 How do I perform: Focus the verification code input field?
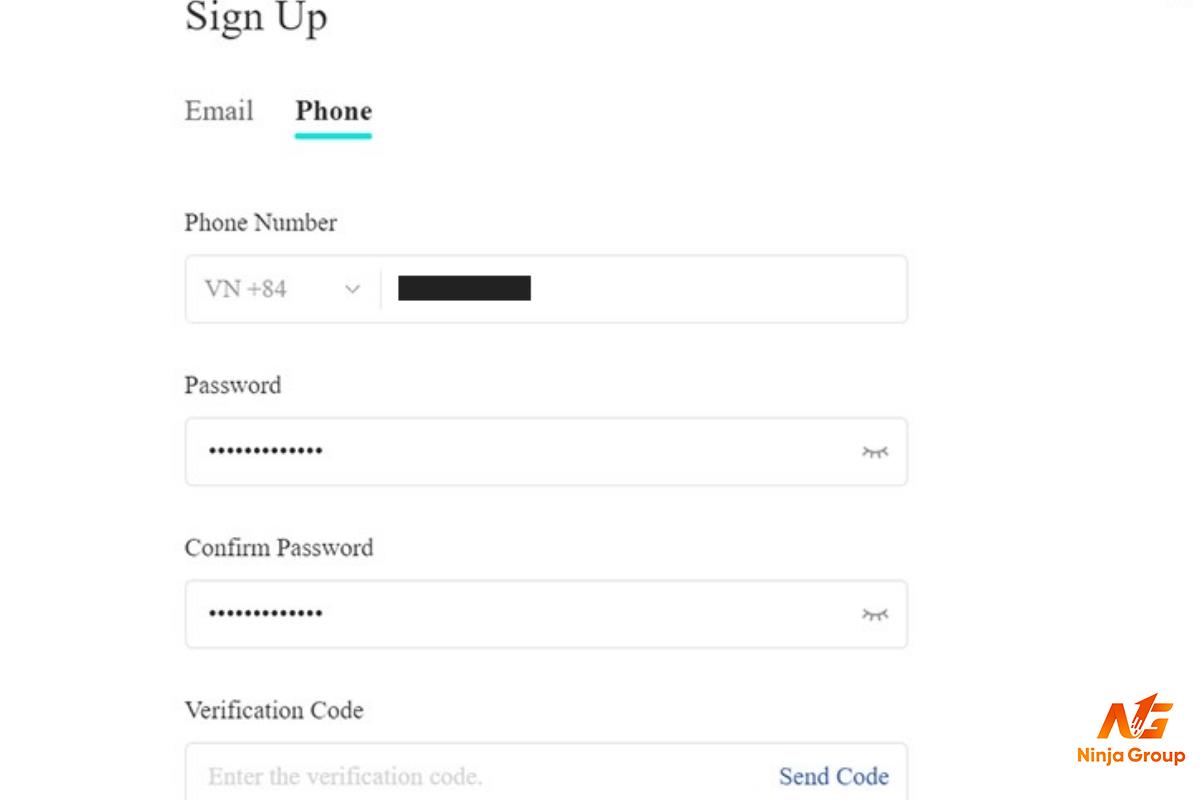pyautogui.click(x=480, y=776)
